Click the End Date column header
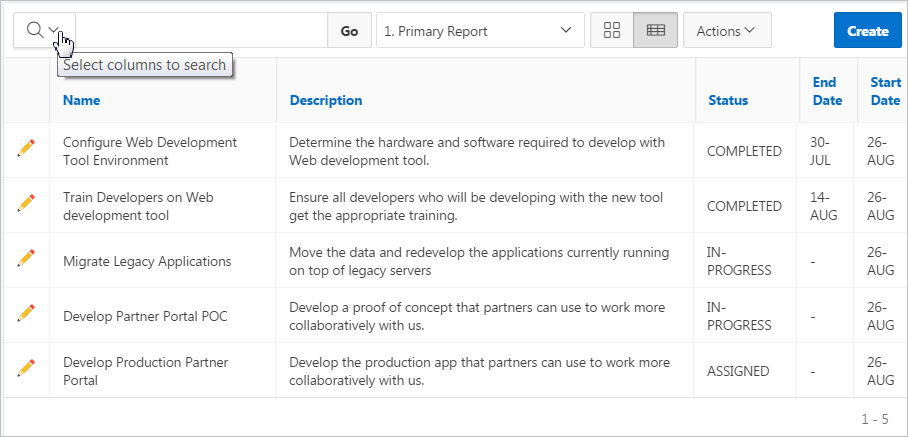This screenshot has height=437, width=908. (825, 91)
